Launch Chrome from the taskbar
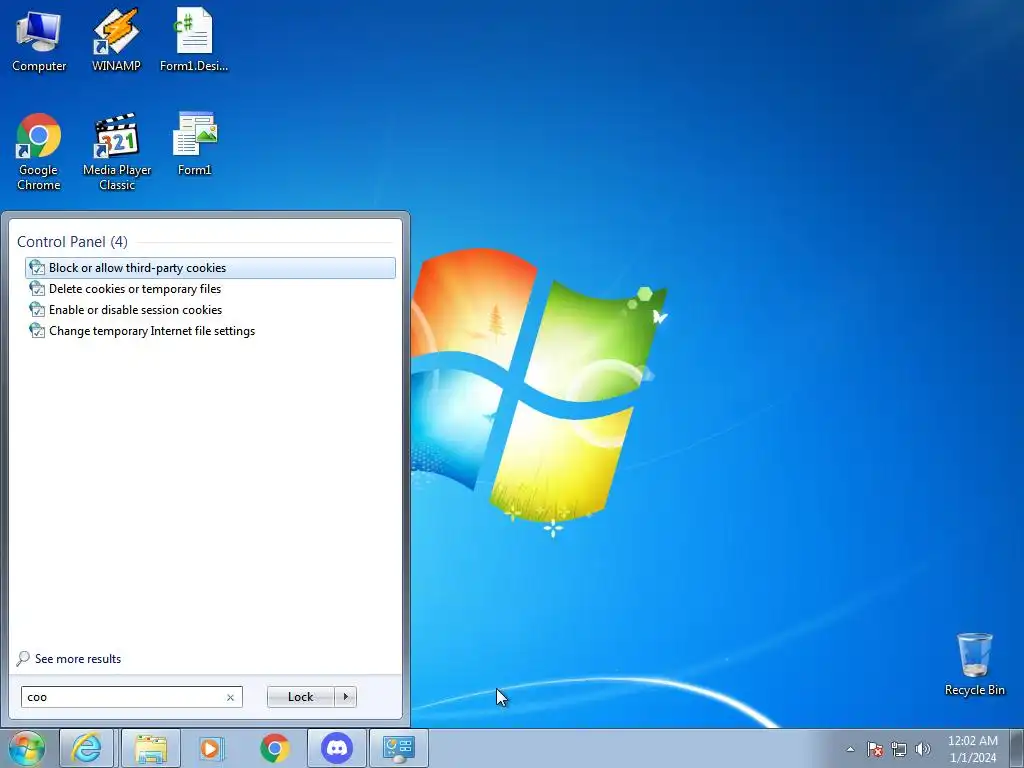 point(274,748)
